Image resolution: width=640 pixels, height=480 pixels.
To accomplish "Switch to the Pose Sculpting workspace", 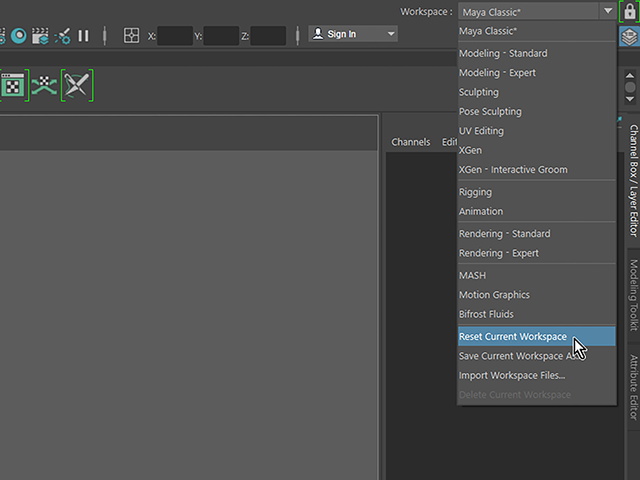I will pyautogui.click(x=537, y=111).
